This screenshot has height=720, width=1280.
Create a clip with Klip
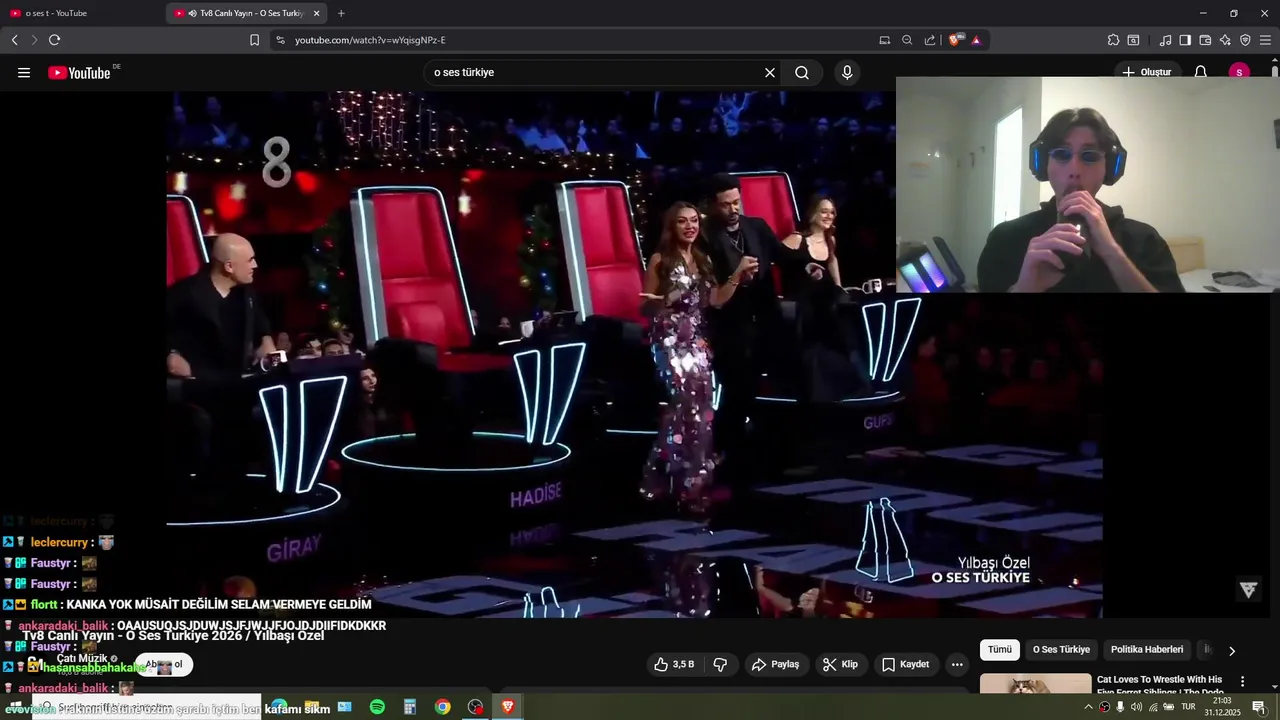[x=840, y=664]
